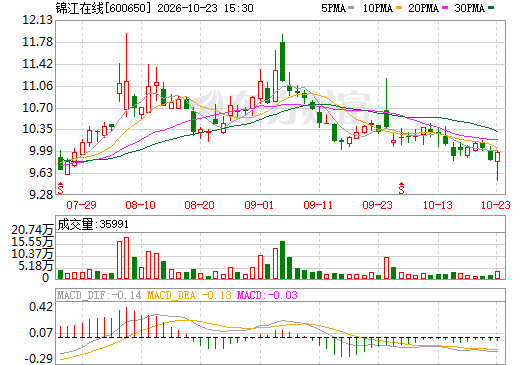Click the red S marker above the 07-29 date
The height and width of the screenshot is (365, 520).
coord(60,188)
